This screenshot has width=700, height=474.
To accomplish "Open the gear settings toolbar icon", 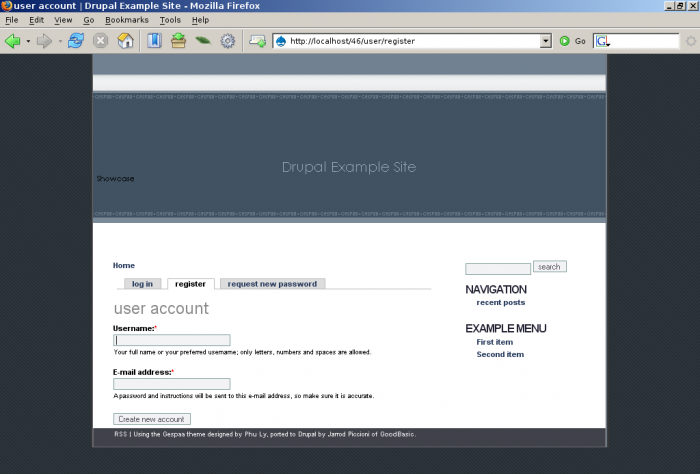I will pyautogui.click(x=228, y=41).
